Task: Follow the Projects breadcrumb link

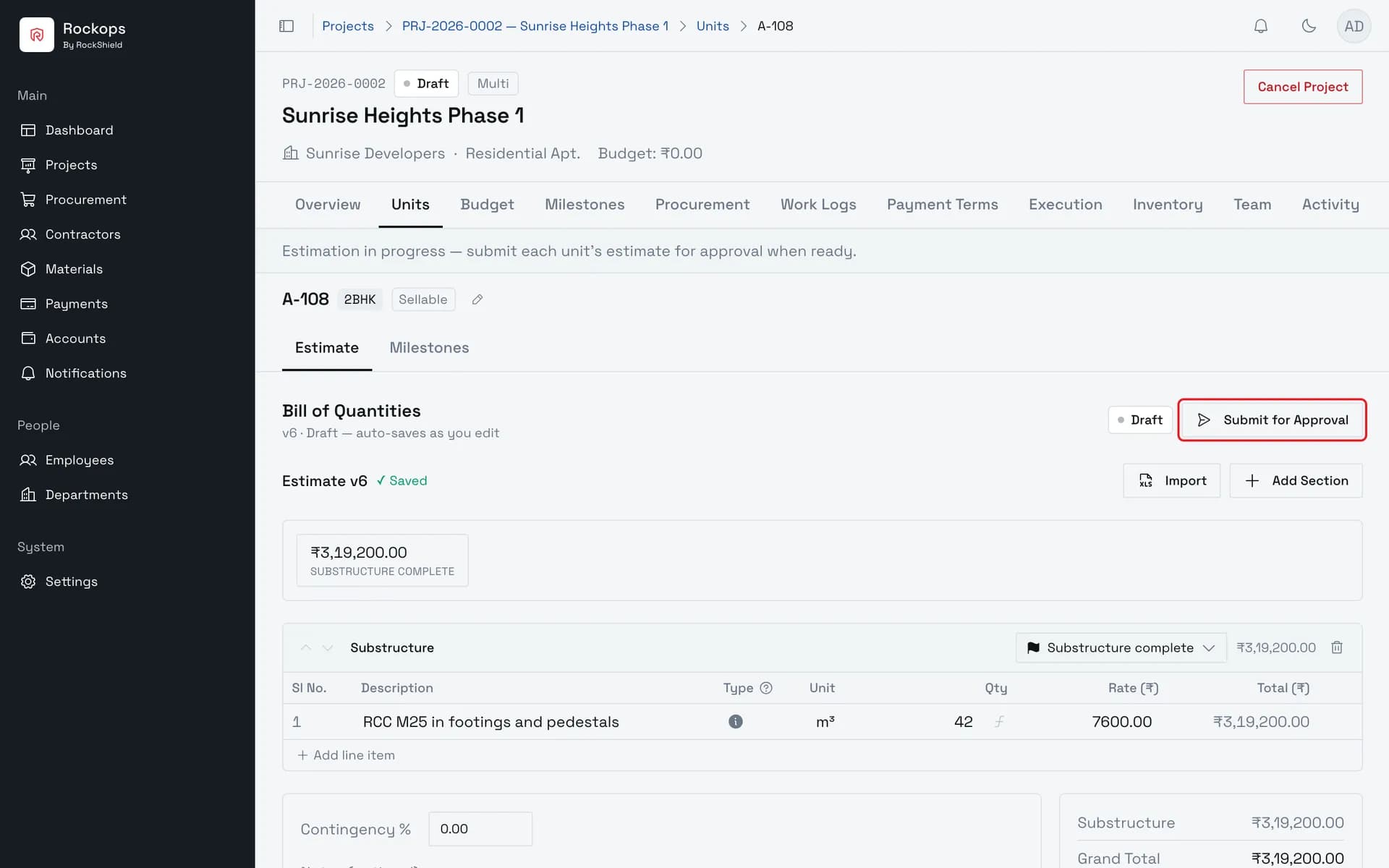Action: [x=348, y=26]
